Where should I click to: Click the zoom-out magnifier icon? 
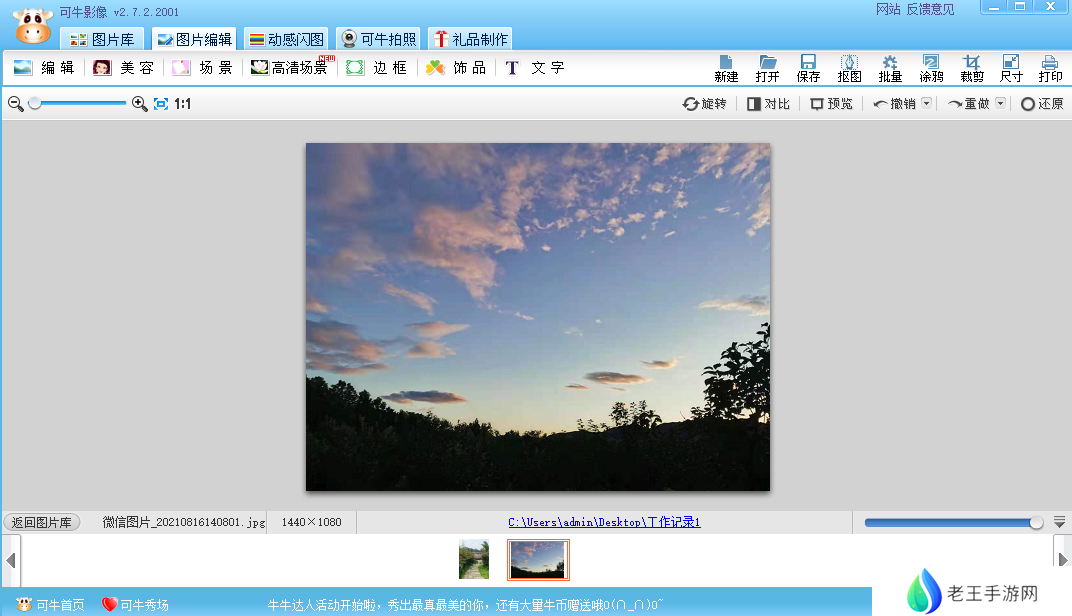pyautogui.click(x=16, y=103)
